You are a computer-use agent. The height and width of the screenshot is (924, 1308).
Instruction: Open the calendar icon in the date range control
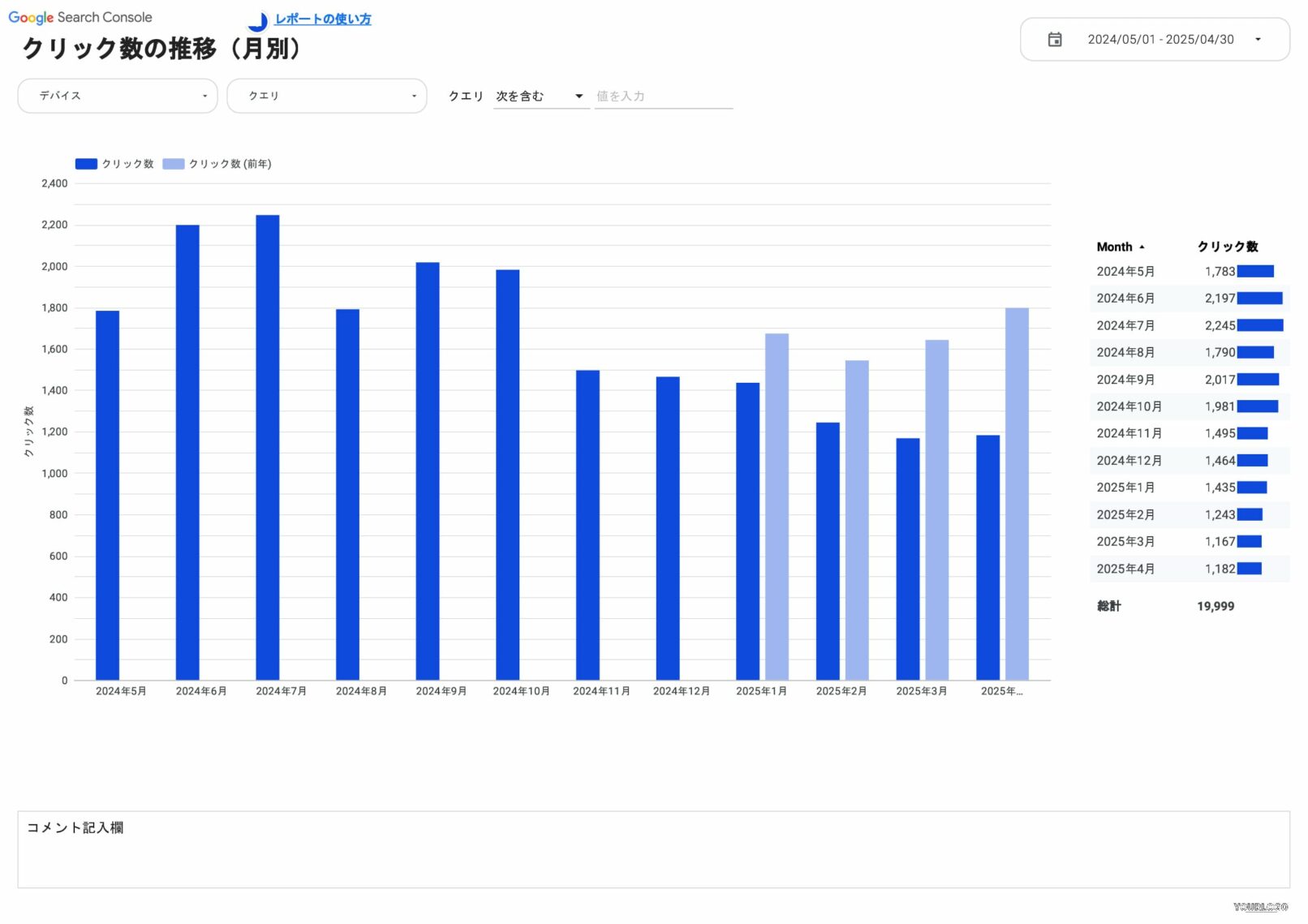[1055, 39]
